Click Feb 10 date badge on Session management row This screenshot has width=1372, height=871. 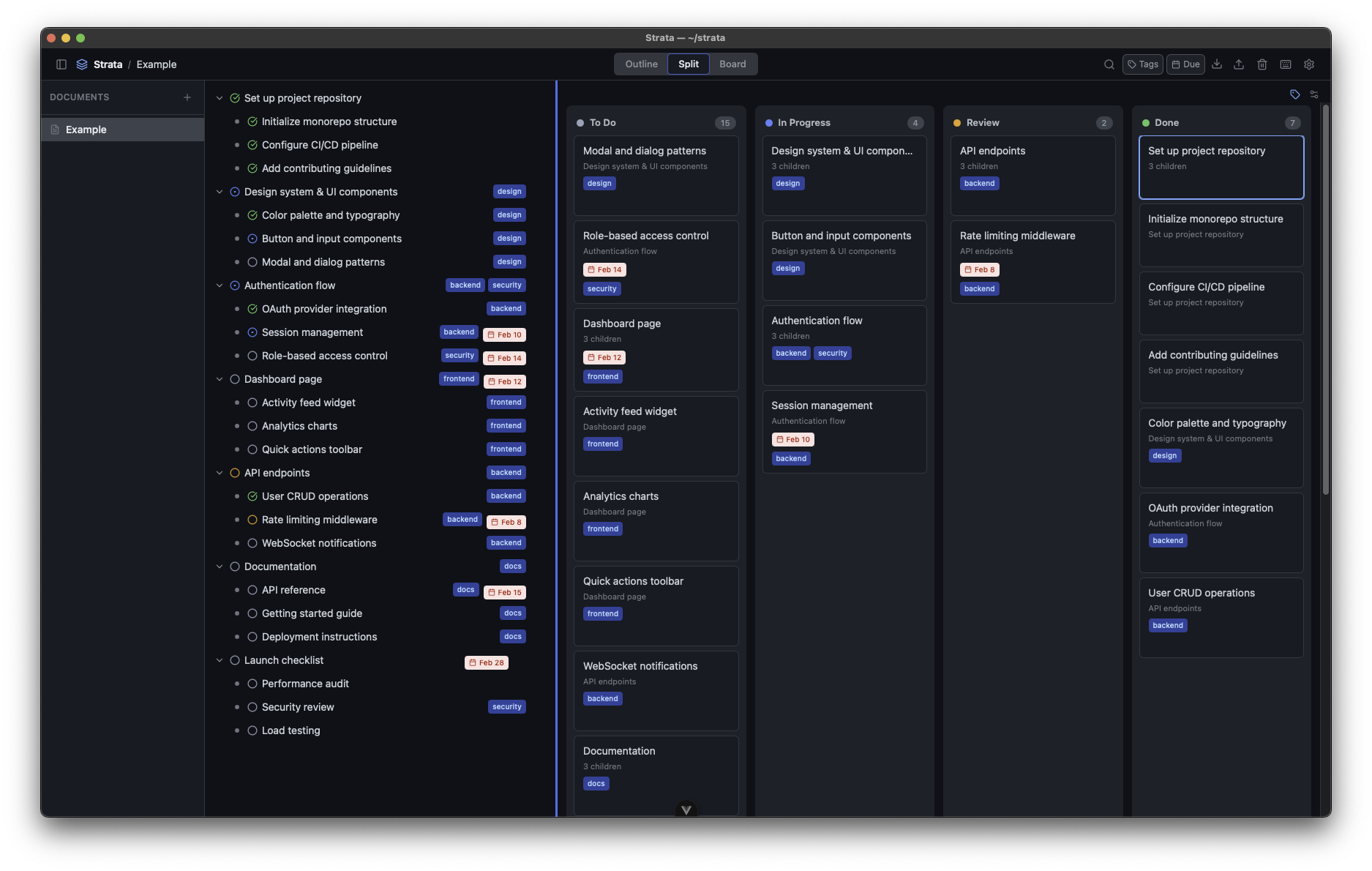(505, 335)
